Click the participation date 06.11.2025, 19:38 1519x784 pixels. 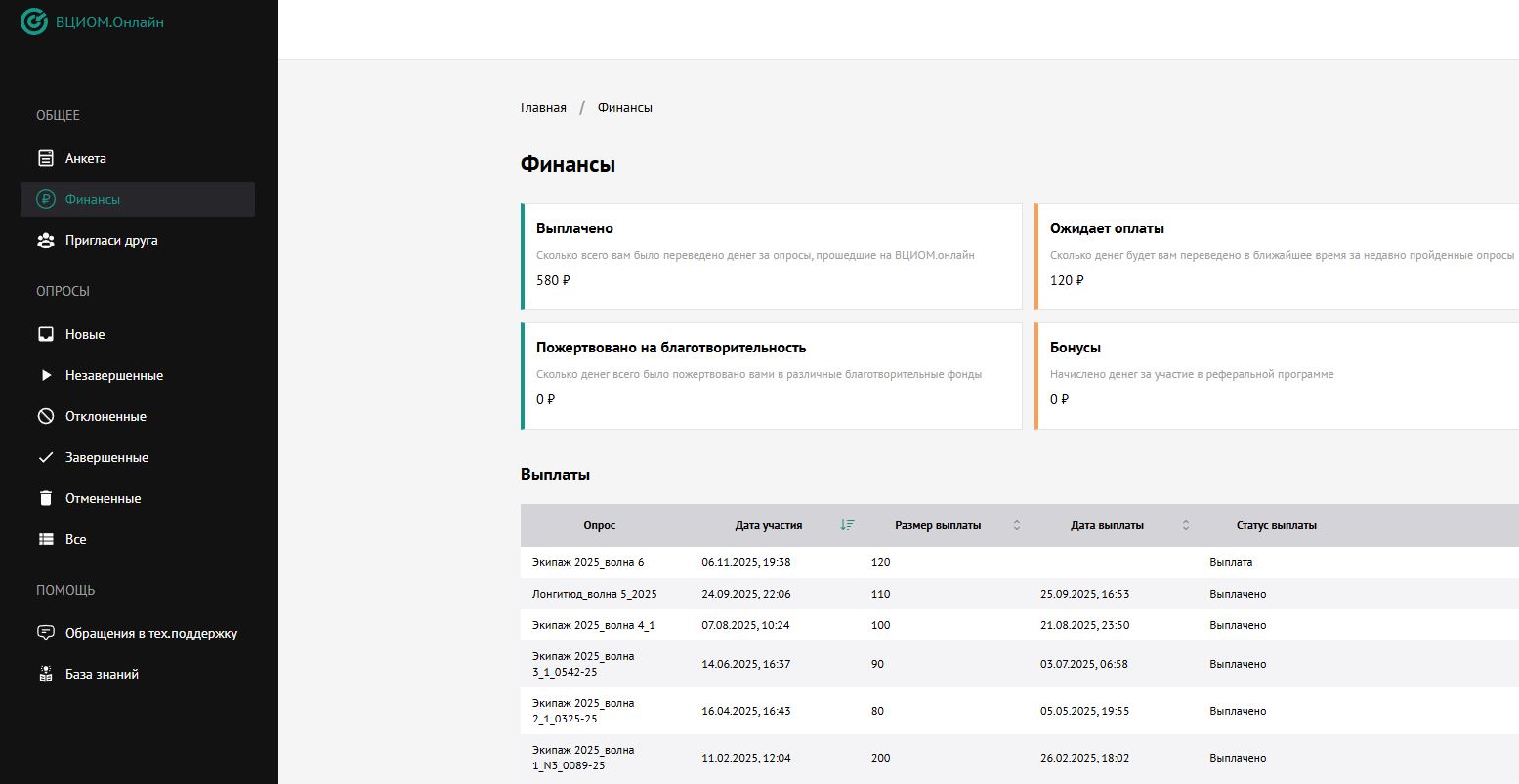pos(746,562)
